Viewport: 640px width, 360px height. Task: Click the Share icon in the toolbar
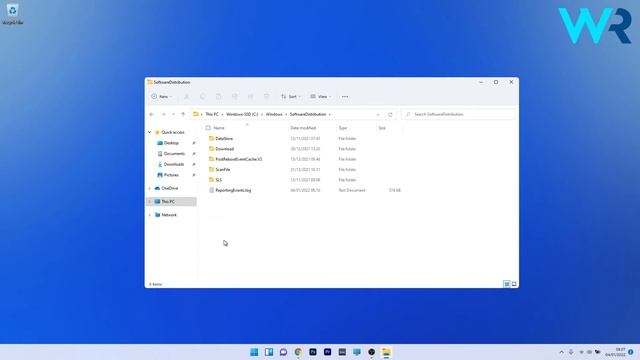pyautogui.click(x=251, y=97)
